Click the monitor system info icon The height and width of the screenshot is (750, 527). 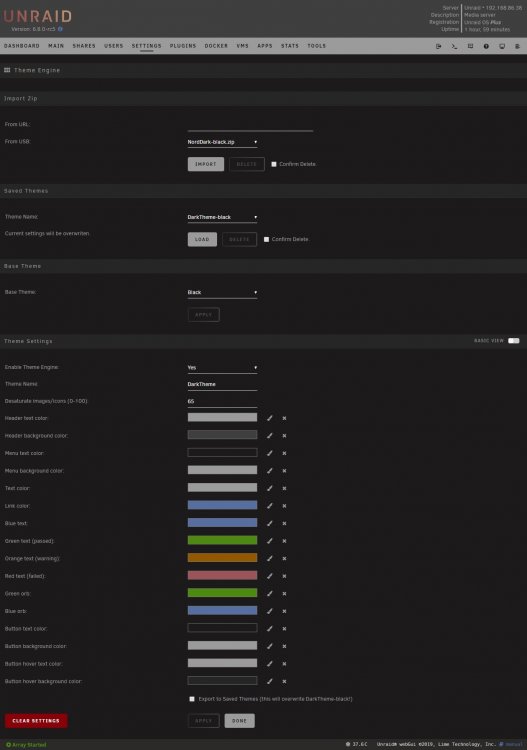tap(502, 46)
